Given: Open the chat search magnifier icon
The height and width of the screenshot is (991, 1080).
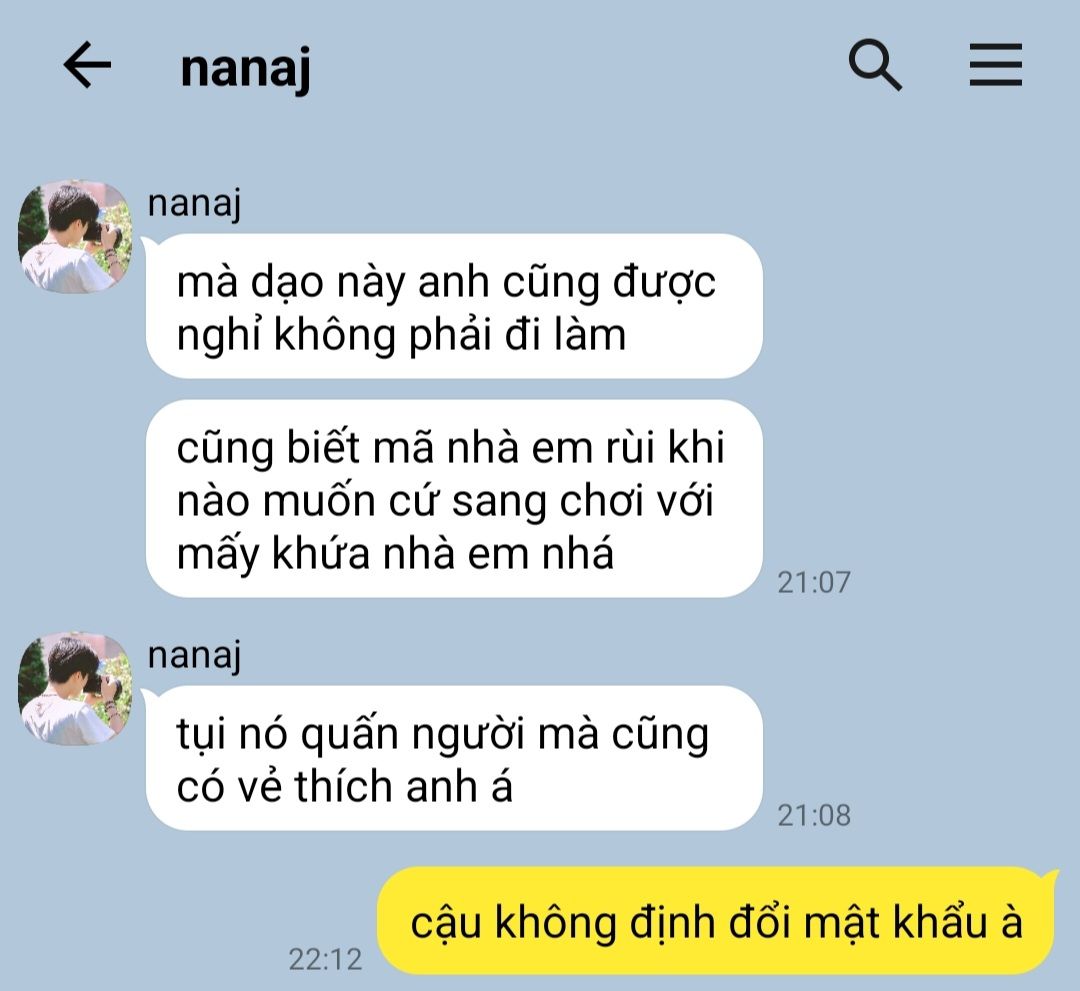Looking at the screenshot, I should click(875, 65).
